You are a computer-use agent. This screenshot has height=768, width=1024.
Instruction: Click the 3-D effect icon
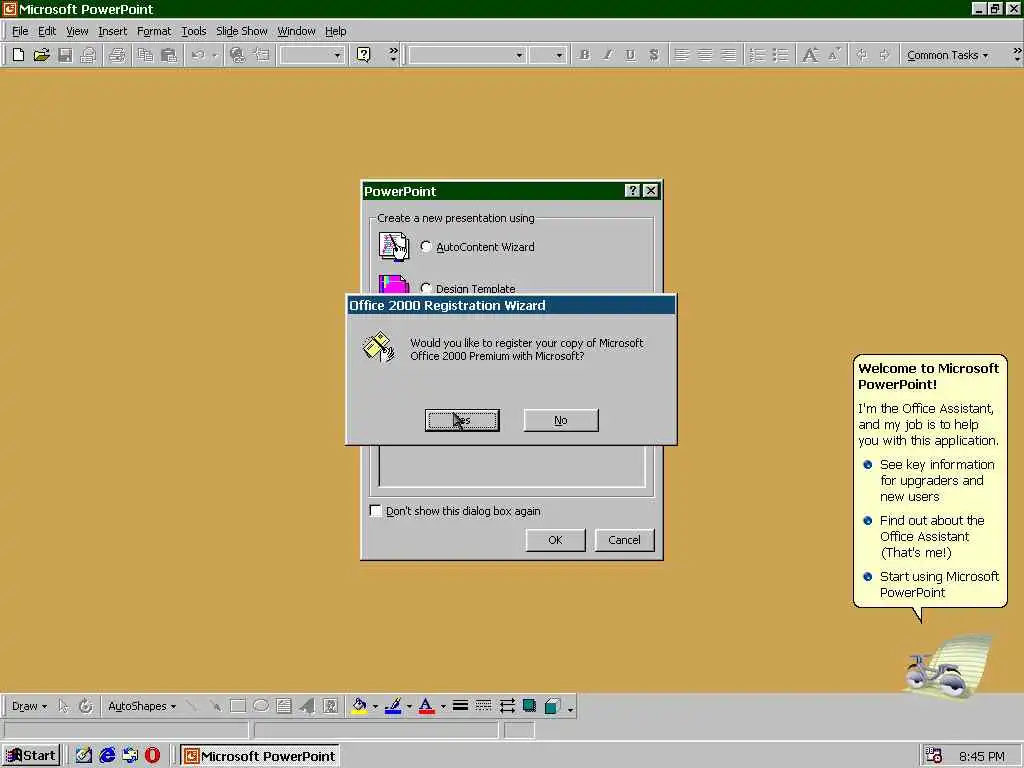coord(552,706)
